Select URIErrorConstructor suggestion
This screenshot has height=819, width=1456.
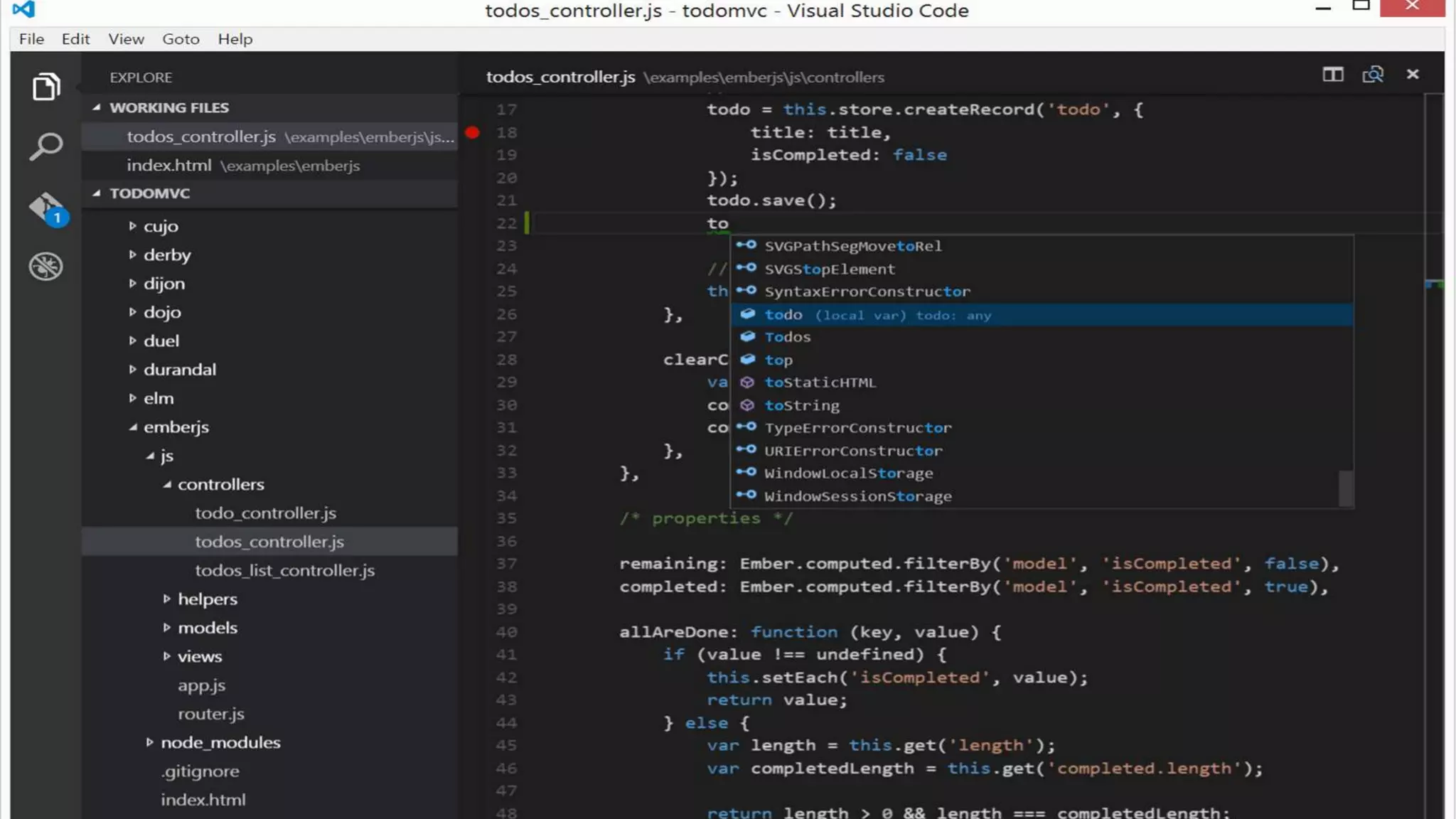(x=1042, y=451)
